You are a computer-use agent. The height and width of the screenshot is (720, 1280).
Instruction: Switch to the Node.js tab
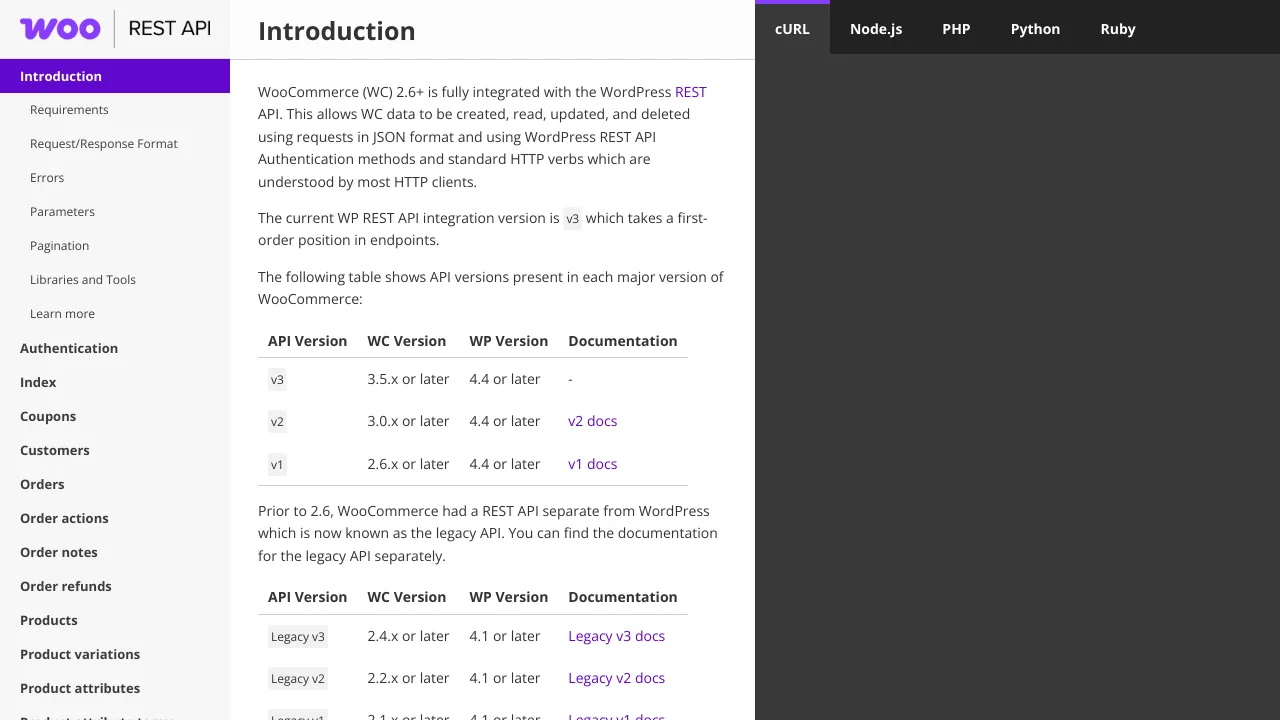click(x=876, y=29)
